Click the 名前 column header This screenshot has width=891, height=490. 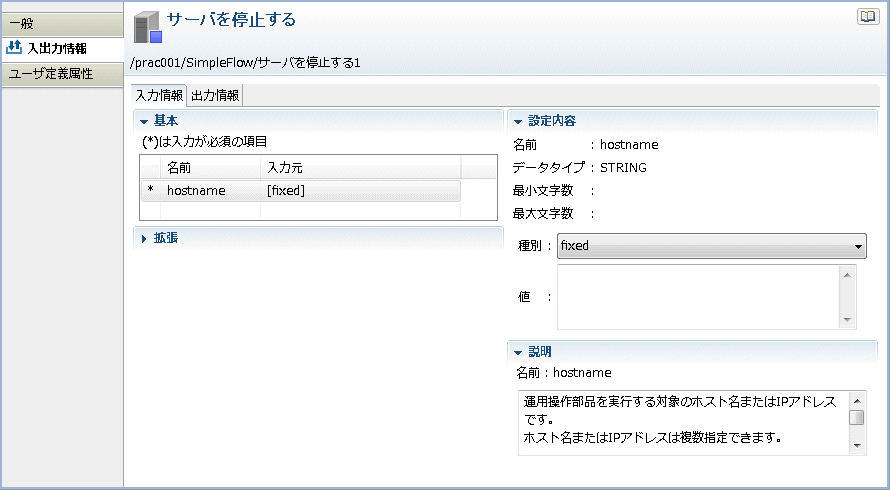tap(210, 168)
